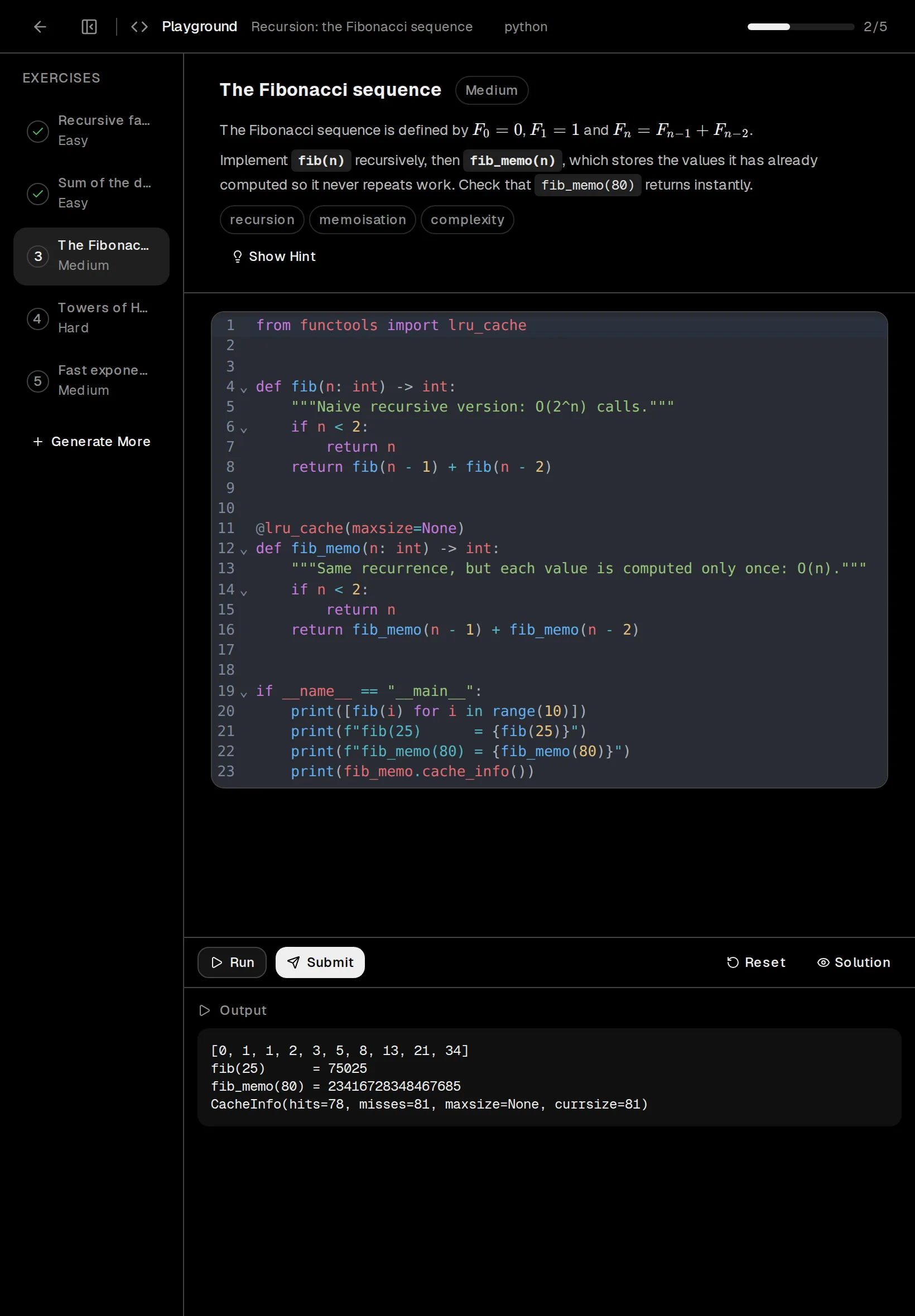Fold the def fib function at line 4
Image resolution: width=915 pixels, height=1316 pixels.
(x=244, y=390)
